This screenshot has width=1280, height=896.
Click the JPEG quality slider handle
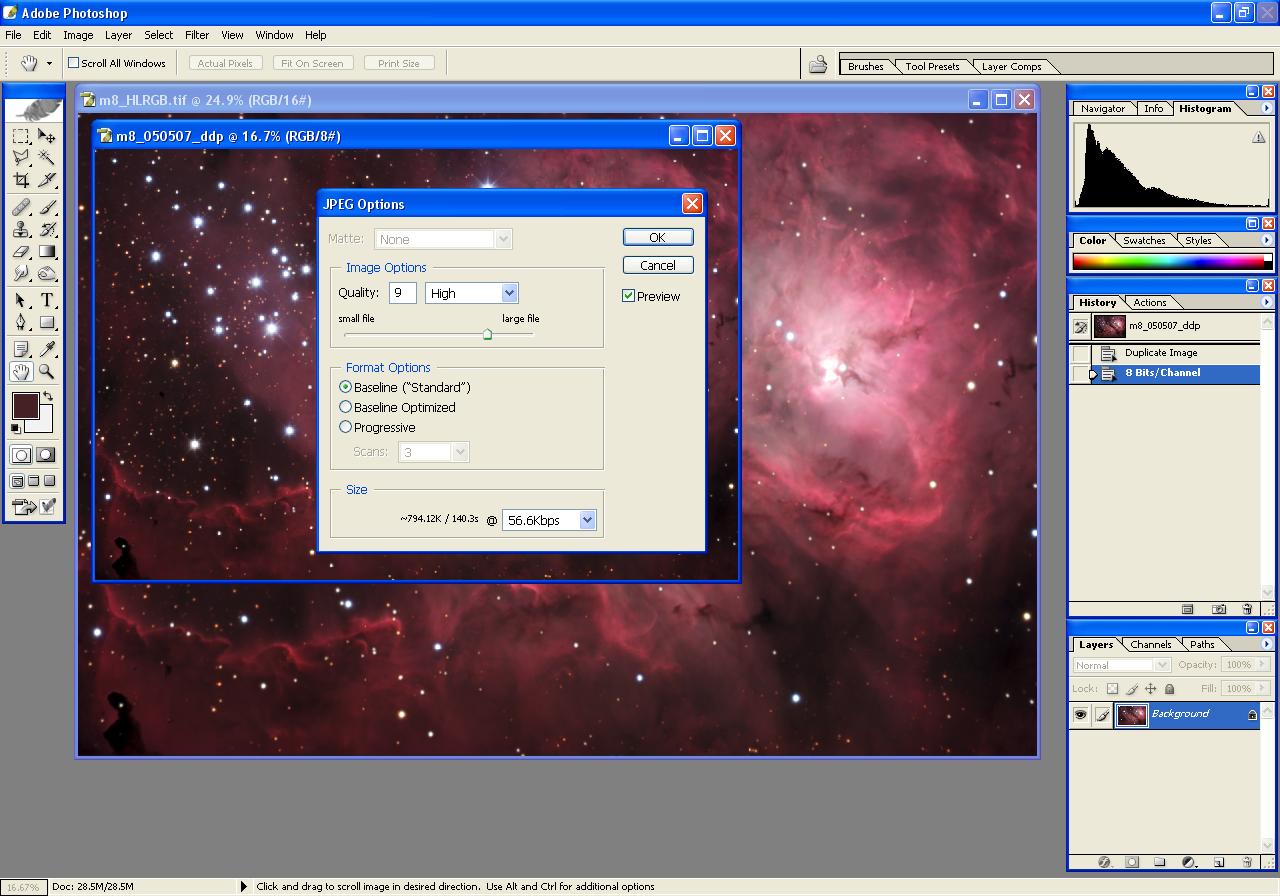tap(487, 335)
